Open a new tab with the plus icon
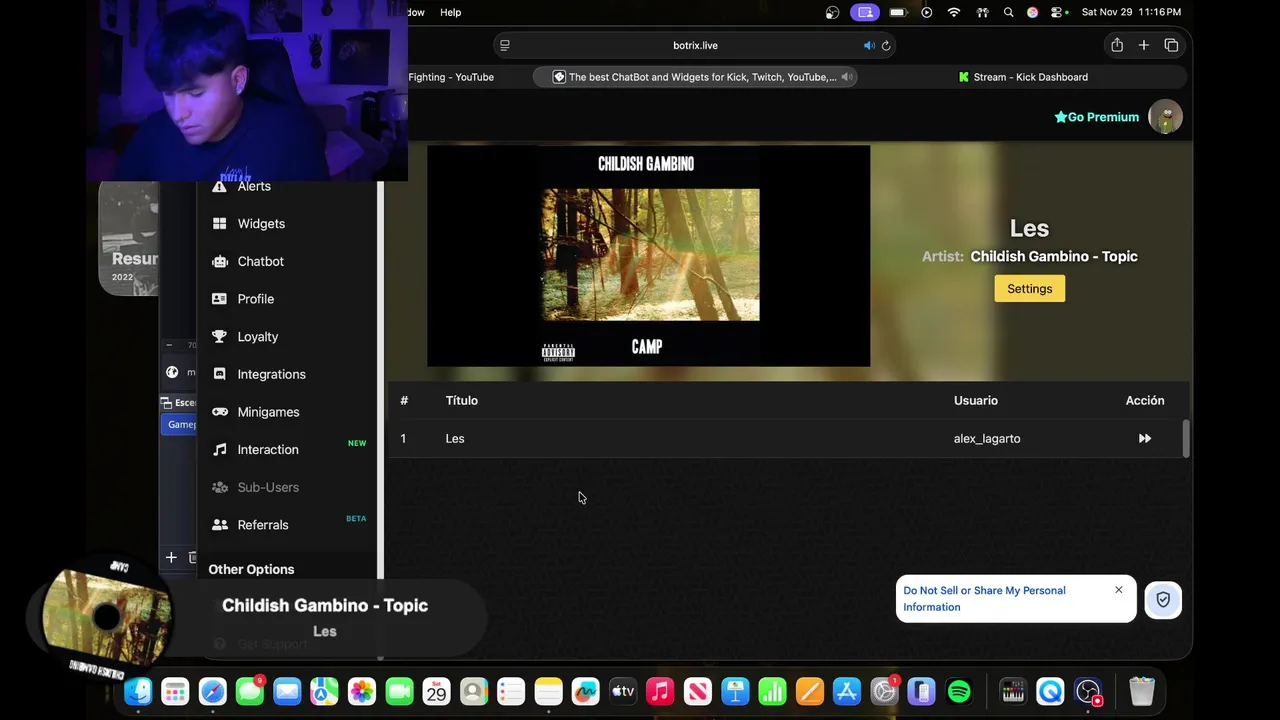The image size is (1280, 720). (x=1144, y=45)
